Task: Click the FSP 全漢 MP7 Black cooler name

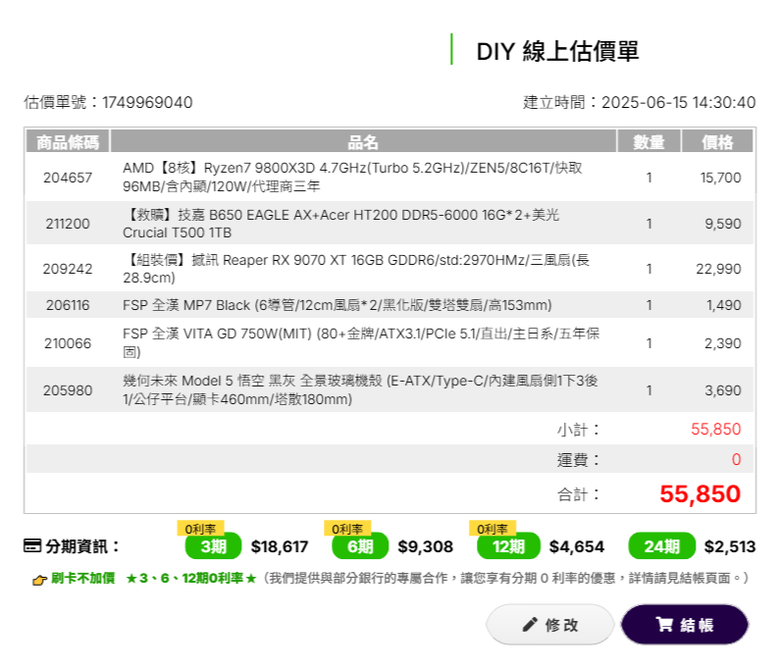Action: [337, 305]
